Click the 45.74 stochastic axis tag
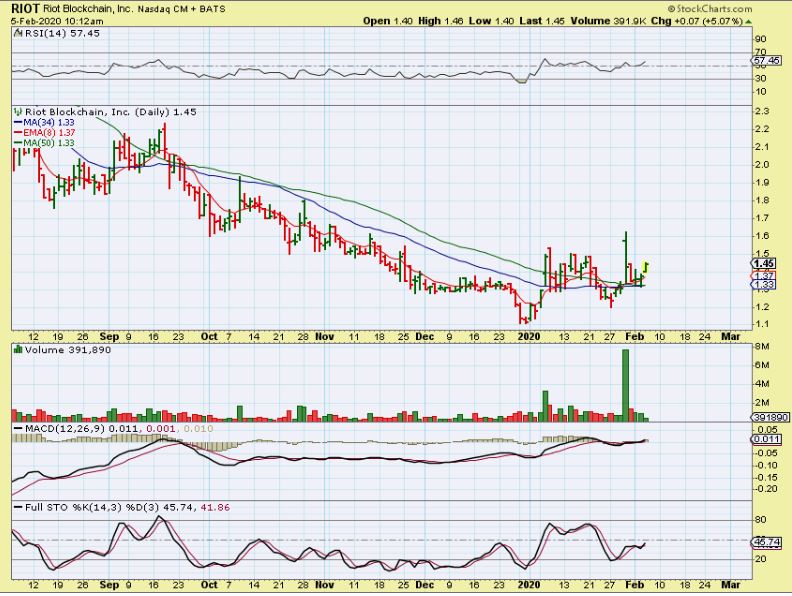The height and width of the screenshot is (596, 792). [766, 543]
